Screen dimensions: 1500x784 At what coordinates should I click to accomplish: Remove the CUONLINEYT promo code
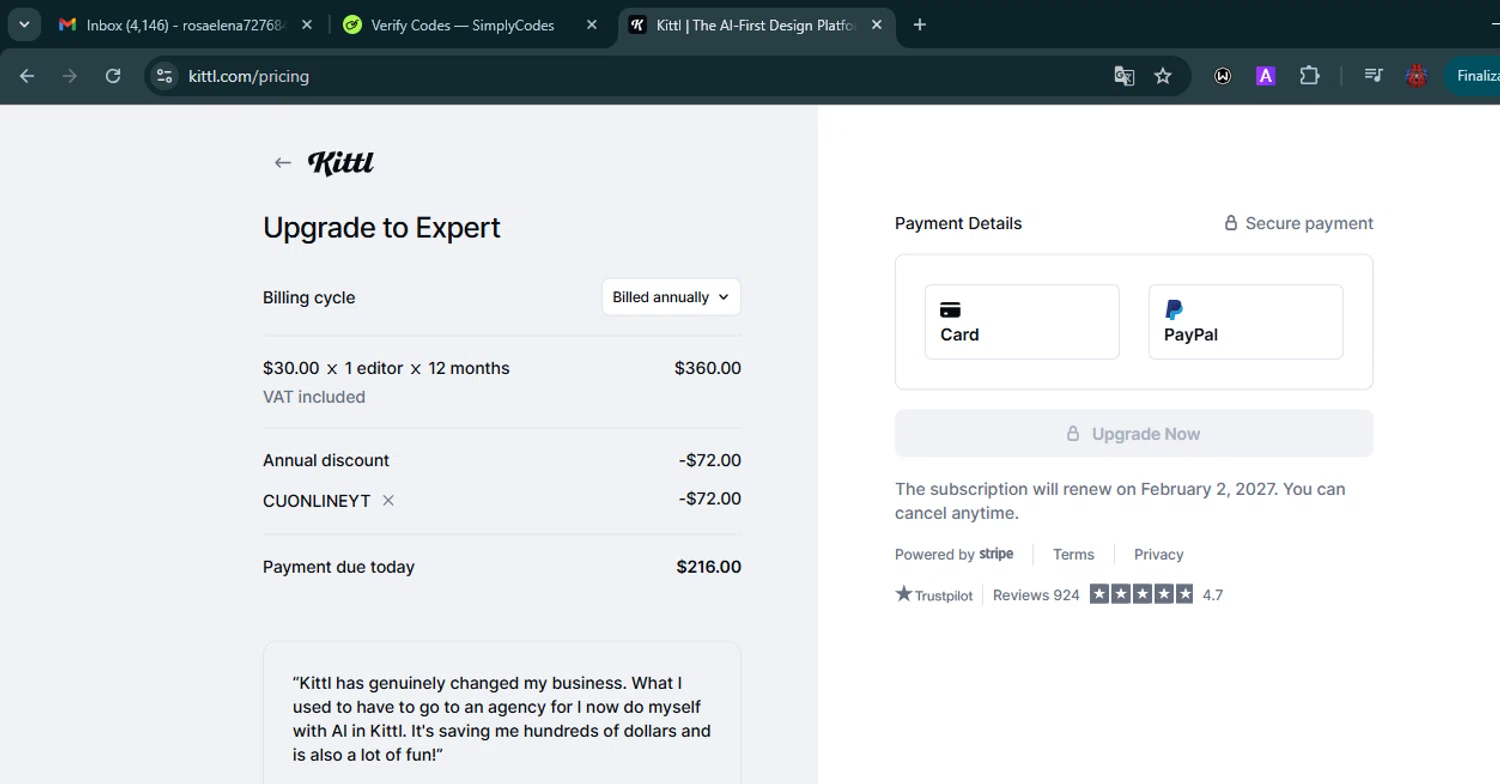(x=388, y=500)
